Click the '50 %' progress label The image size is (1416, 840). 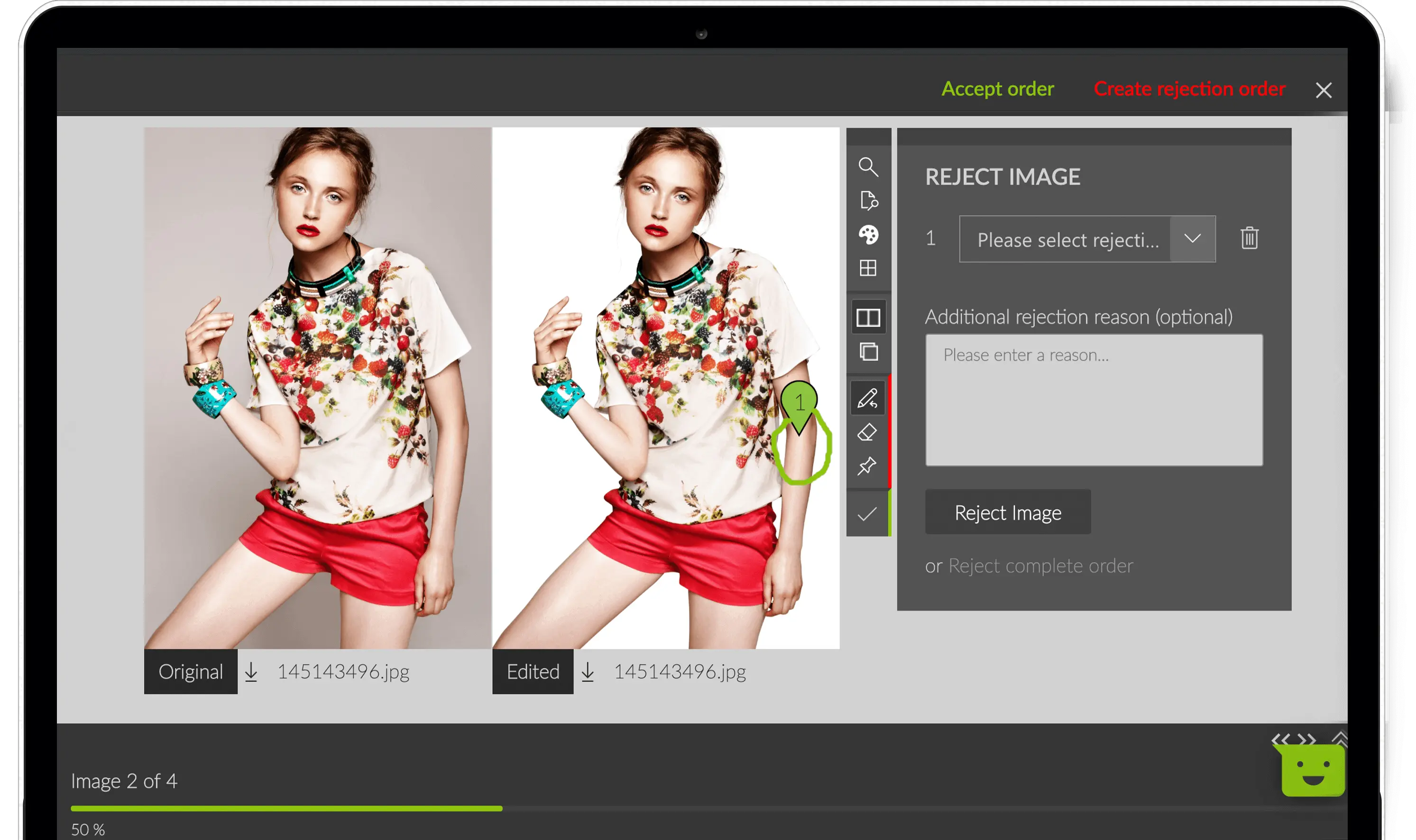point(88,830)
